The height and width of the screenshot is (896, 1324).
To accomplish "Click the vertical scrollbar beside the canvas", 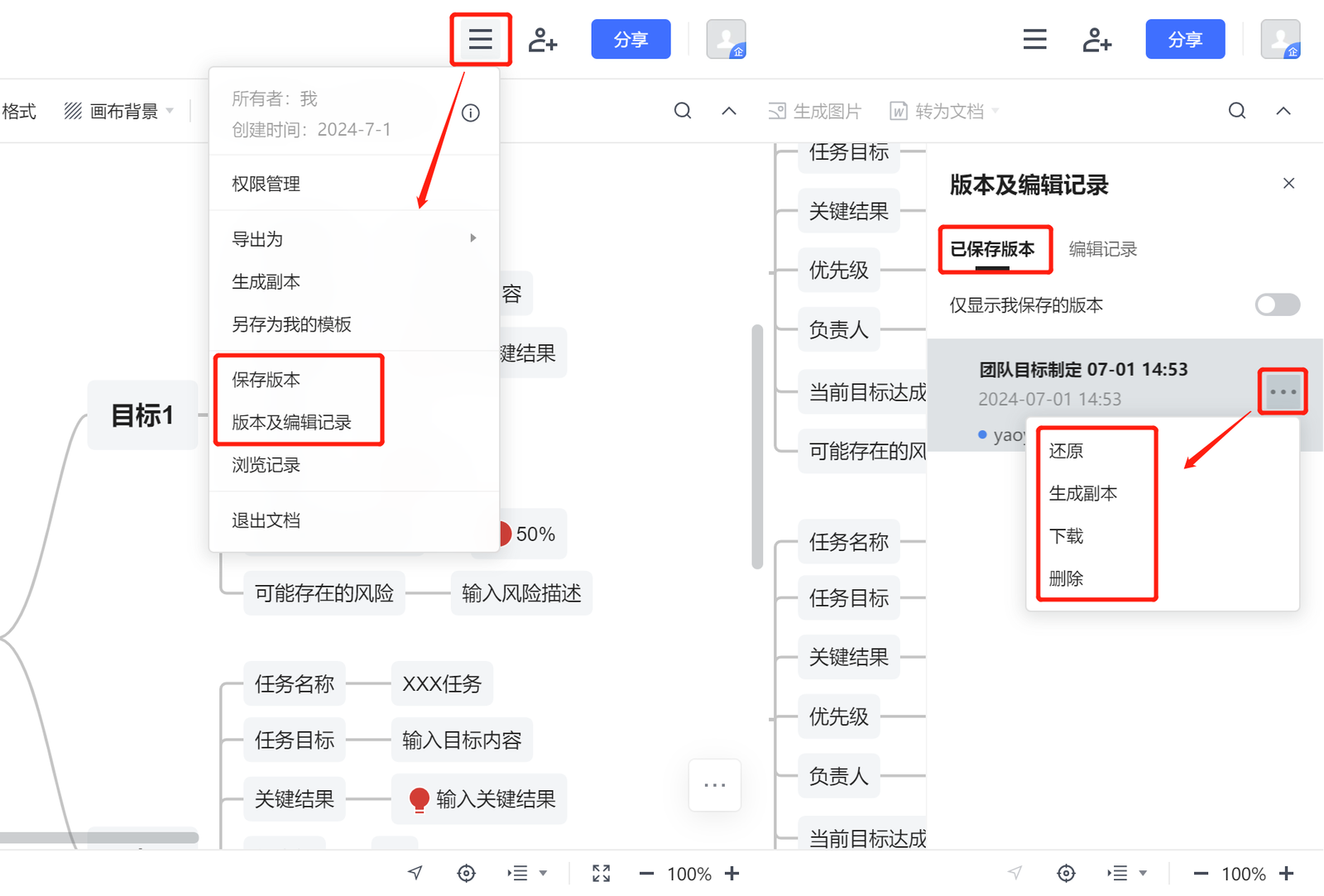I will pos(757,447).
